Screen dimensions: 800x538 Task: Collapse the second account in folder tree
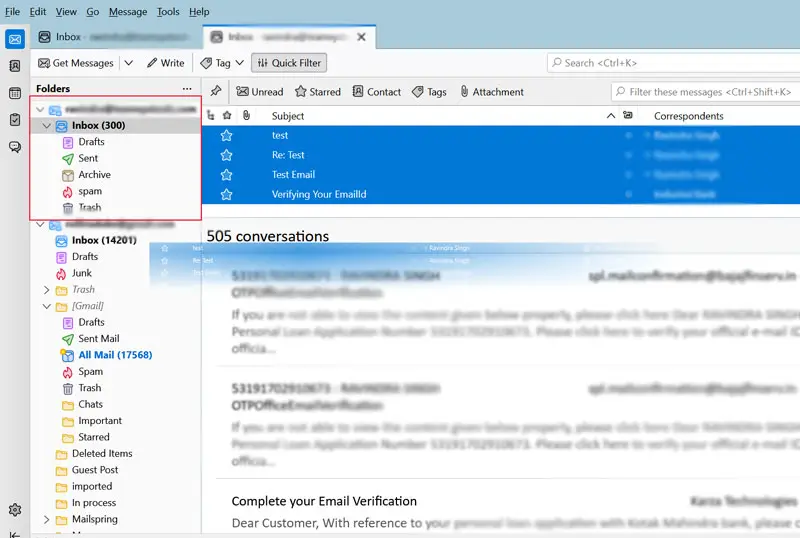(x=40, y=224)
